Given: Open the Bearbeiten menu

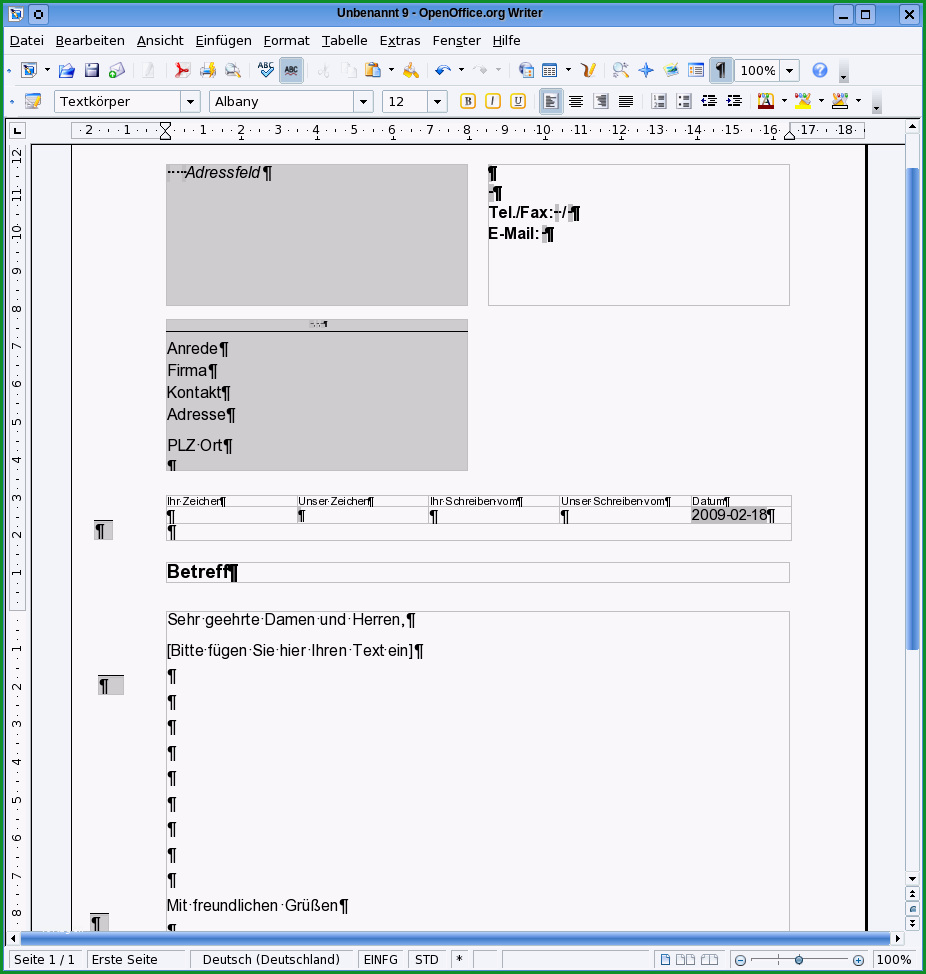Looking at the screenshot, I should coord(90,40).
